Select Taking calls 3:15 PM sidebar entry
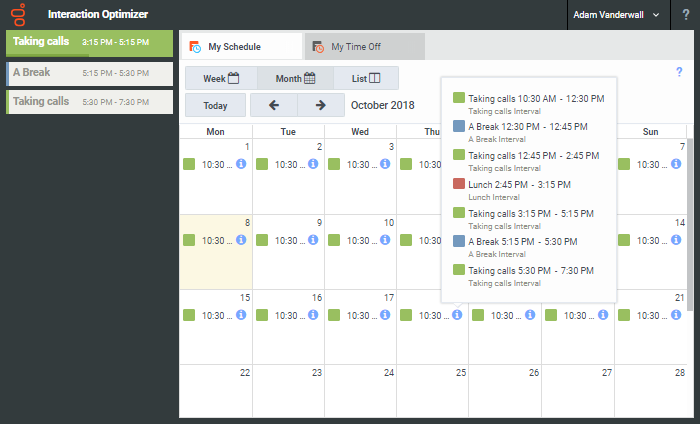700x424 pixels. [x=90, y=42]
